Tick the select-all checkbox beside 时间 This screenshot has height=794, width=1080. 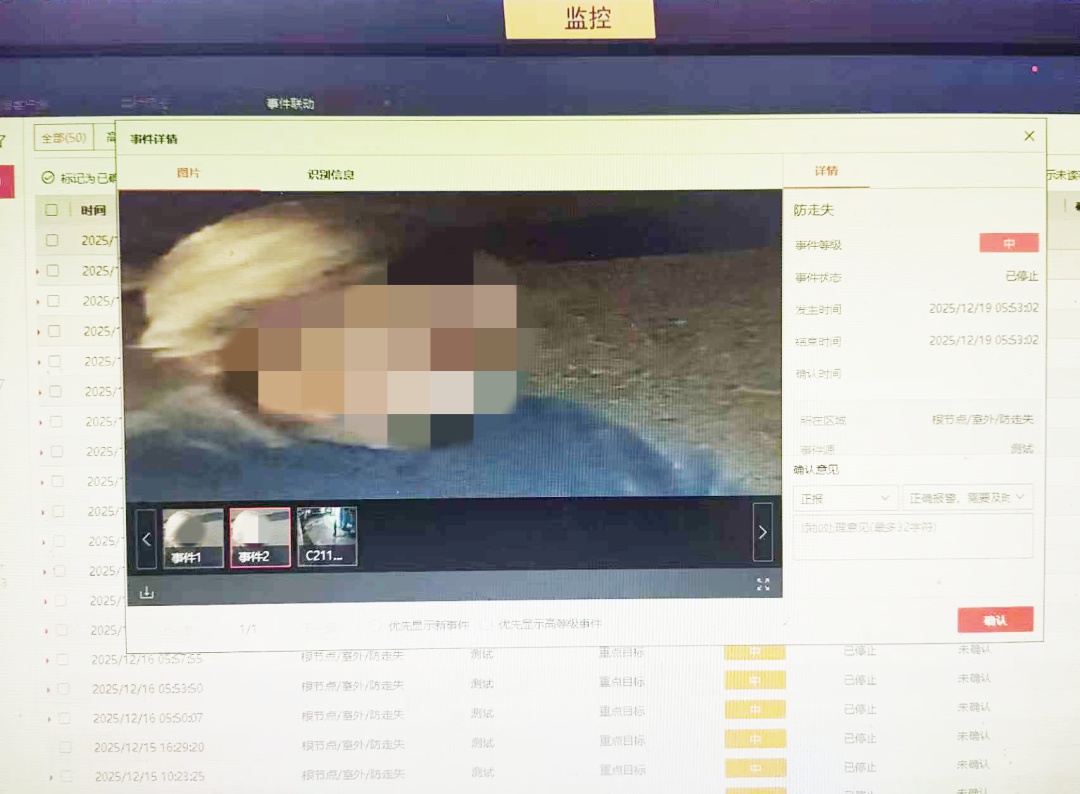52,210
